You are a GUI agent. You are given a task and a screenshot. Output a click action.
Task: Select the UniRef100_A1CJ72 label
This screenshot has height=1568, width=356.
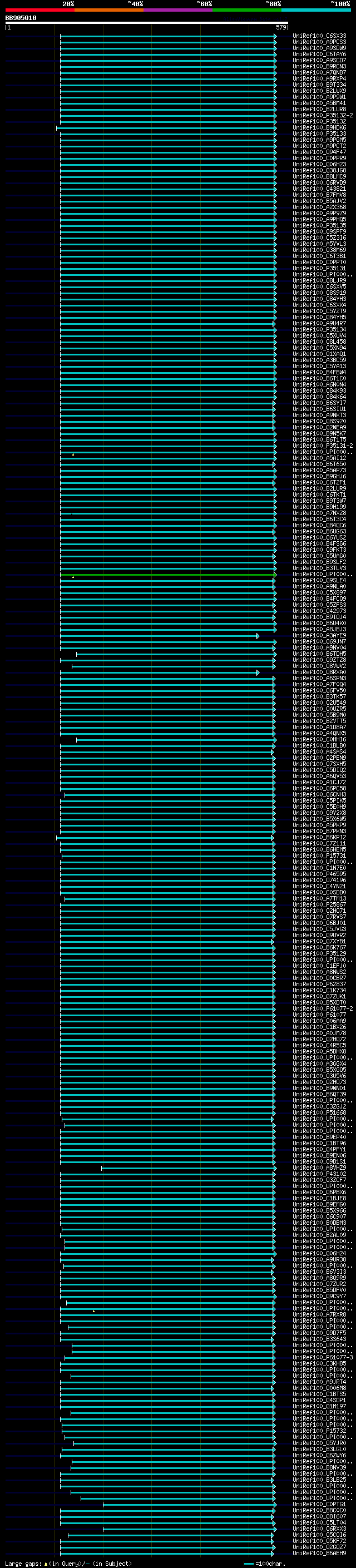pos(319,783)
